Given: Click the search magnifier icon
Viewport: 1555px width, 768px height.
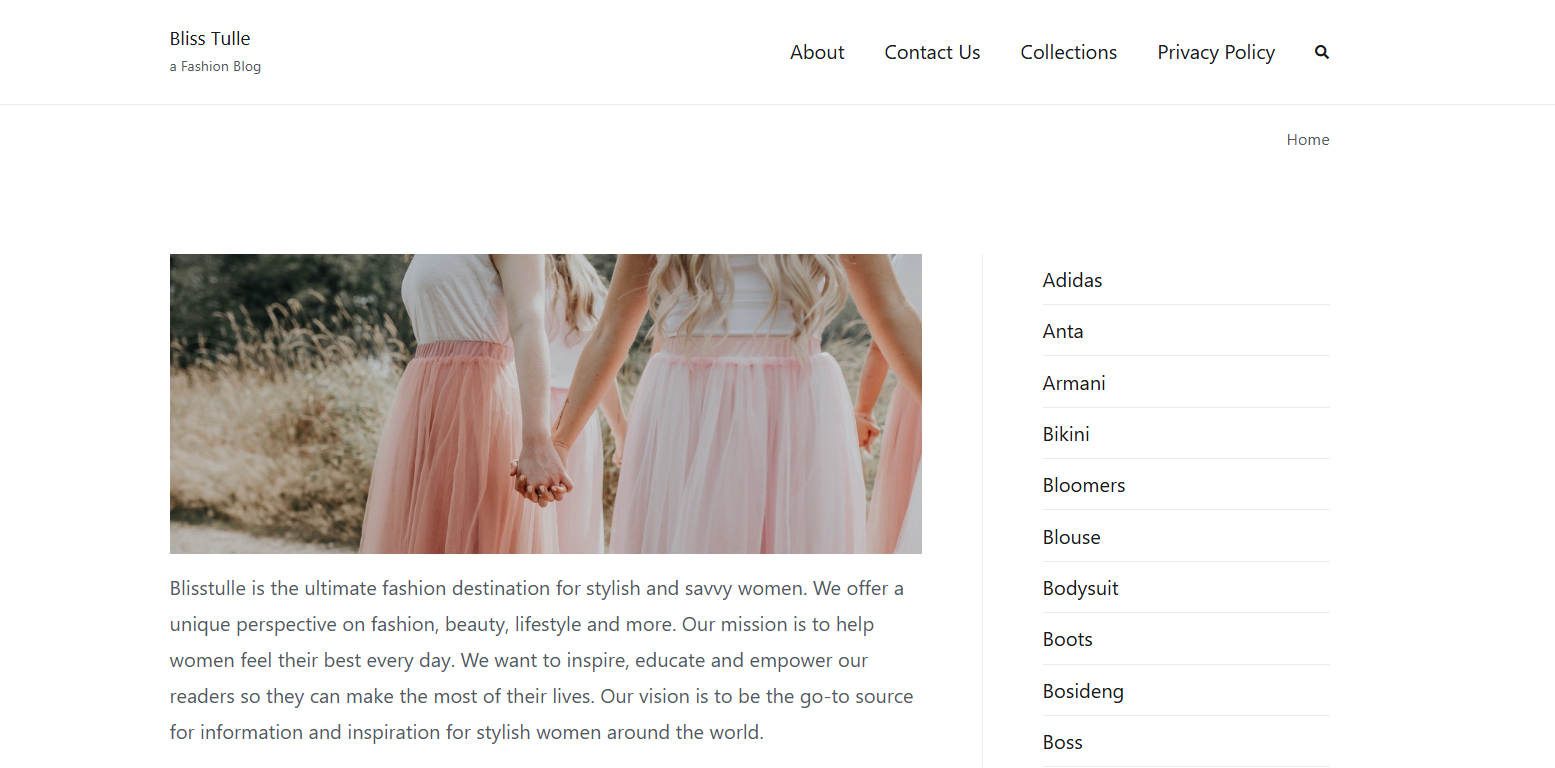Looking at the screenshot, I should click(x=1321, y=52).
